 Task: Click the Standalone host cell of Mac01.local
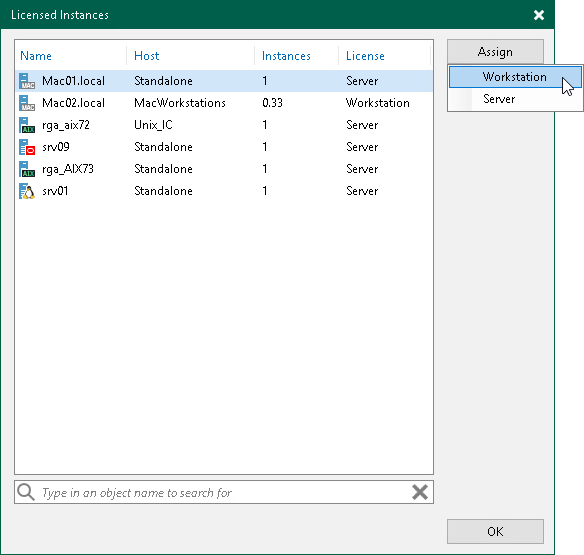163,81
